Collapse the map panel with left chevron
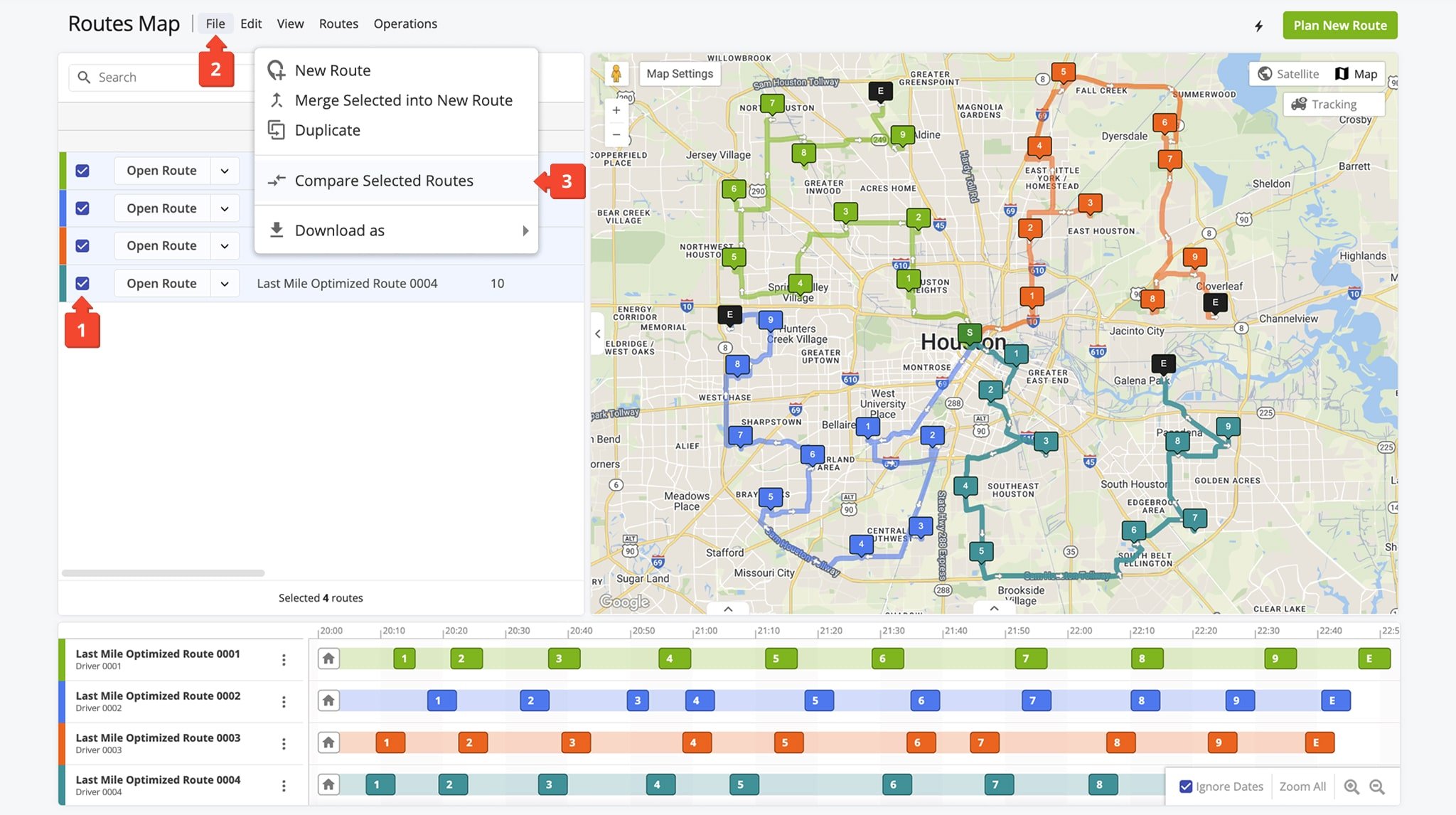Viewport: 1456px width, 815px height. [598, 334]
